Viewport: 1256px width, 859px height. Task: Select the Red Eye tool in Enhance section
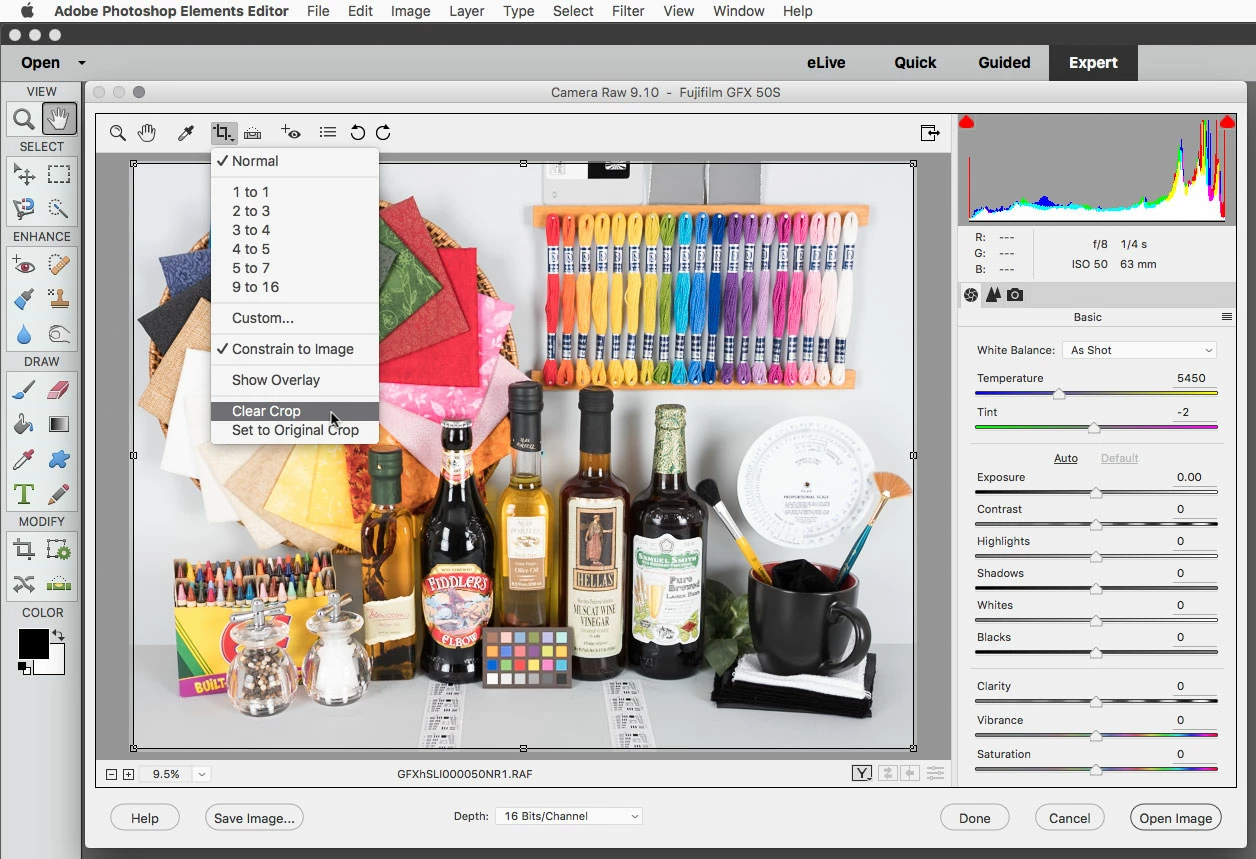pos(25,265)
